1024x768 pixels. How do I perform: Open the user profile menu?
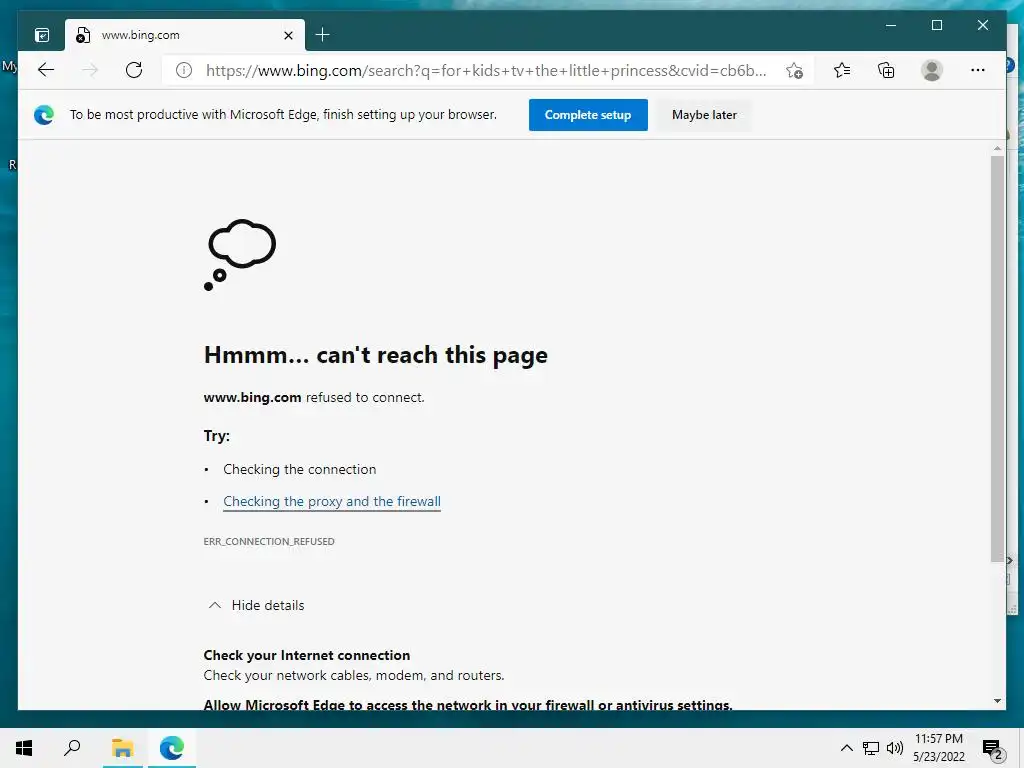click(931, 70)
